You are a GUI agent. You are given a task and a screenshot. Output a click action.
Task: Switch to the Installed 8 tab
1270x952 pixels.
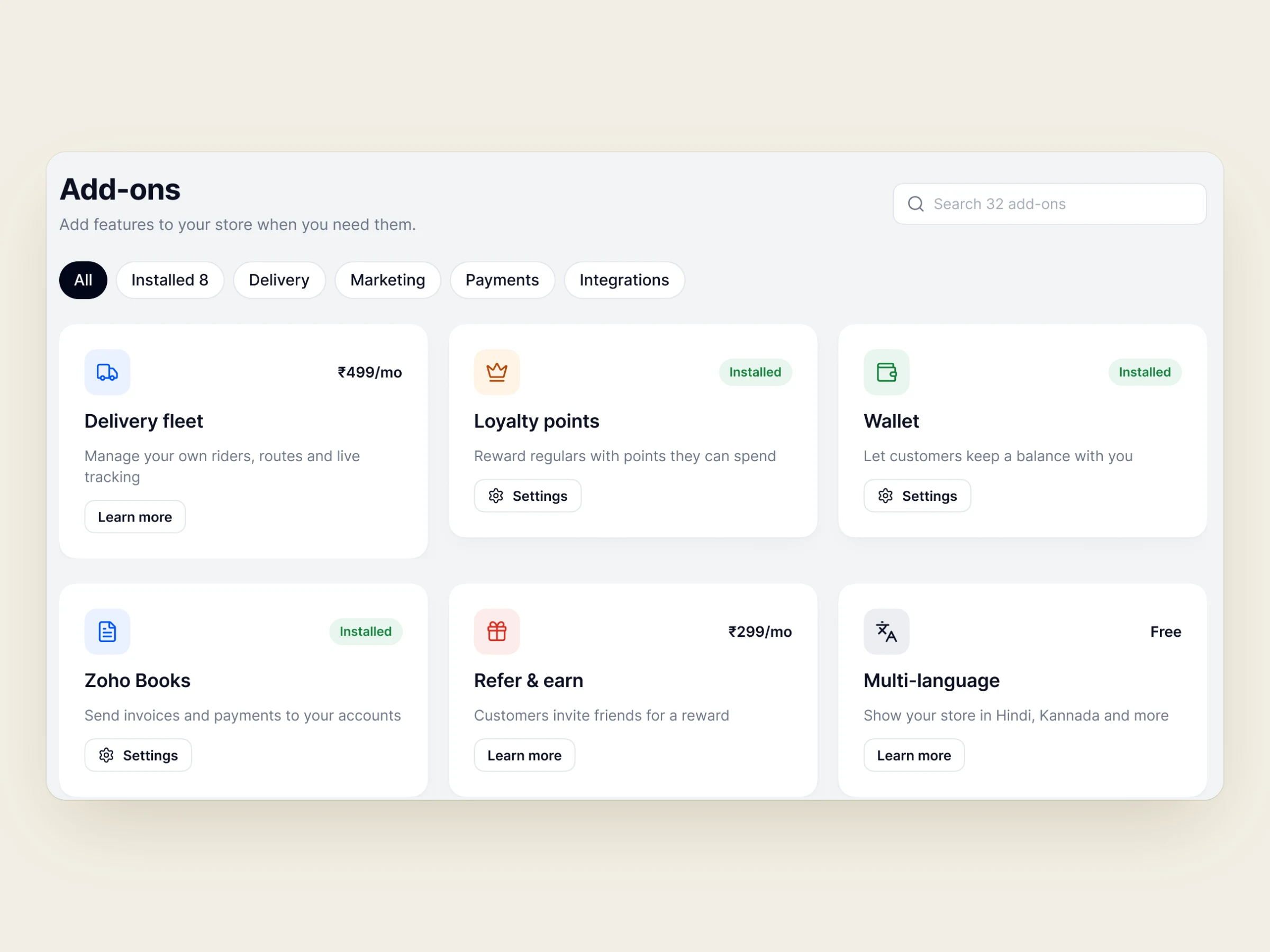click(x=170, y=280)
